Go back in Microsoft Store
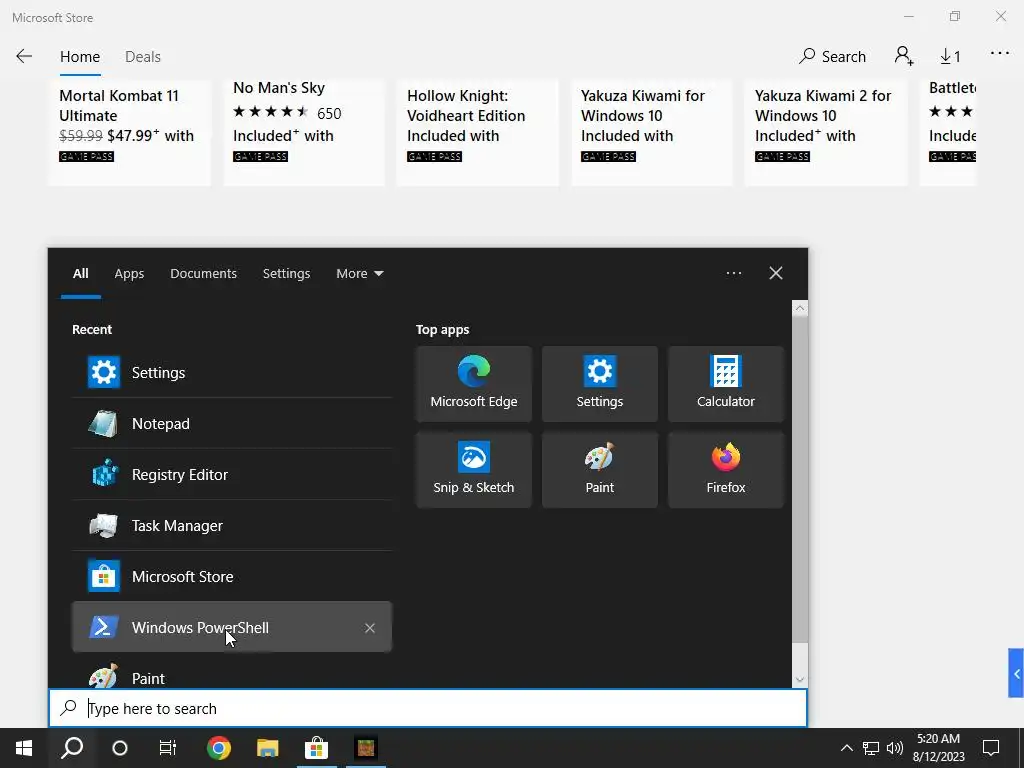The image size is (1024, 768). point(24,56)
